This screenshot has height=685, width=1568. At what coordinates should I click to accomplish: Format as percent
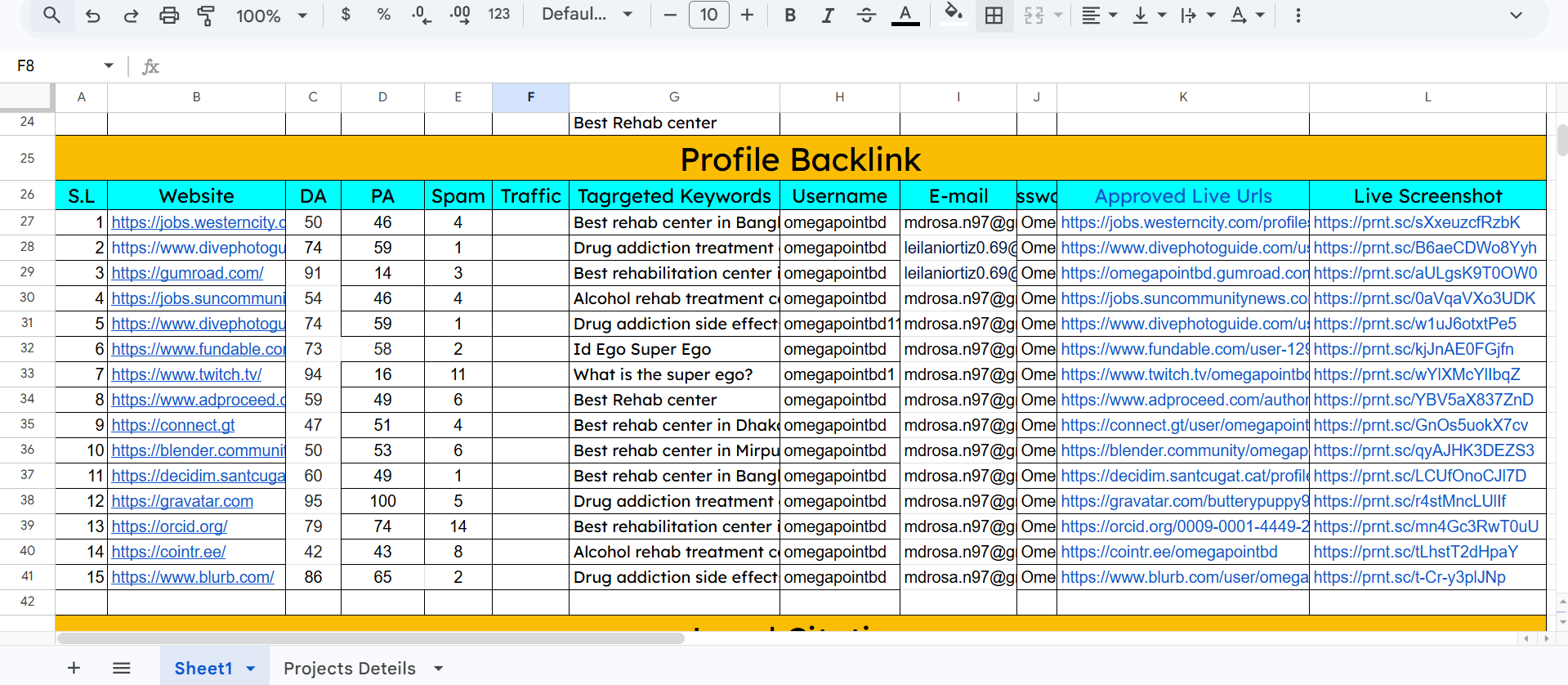pyautogui.click(x=383, y=15)
